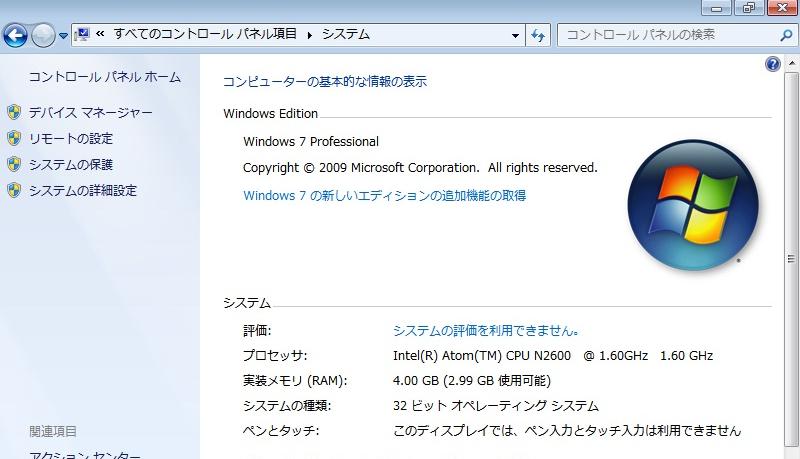Click the magnifier search icon

[786, 35]
